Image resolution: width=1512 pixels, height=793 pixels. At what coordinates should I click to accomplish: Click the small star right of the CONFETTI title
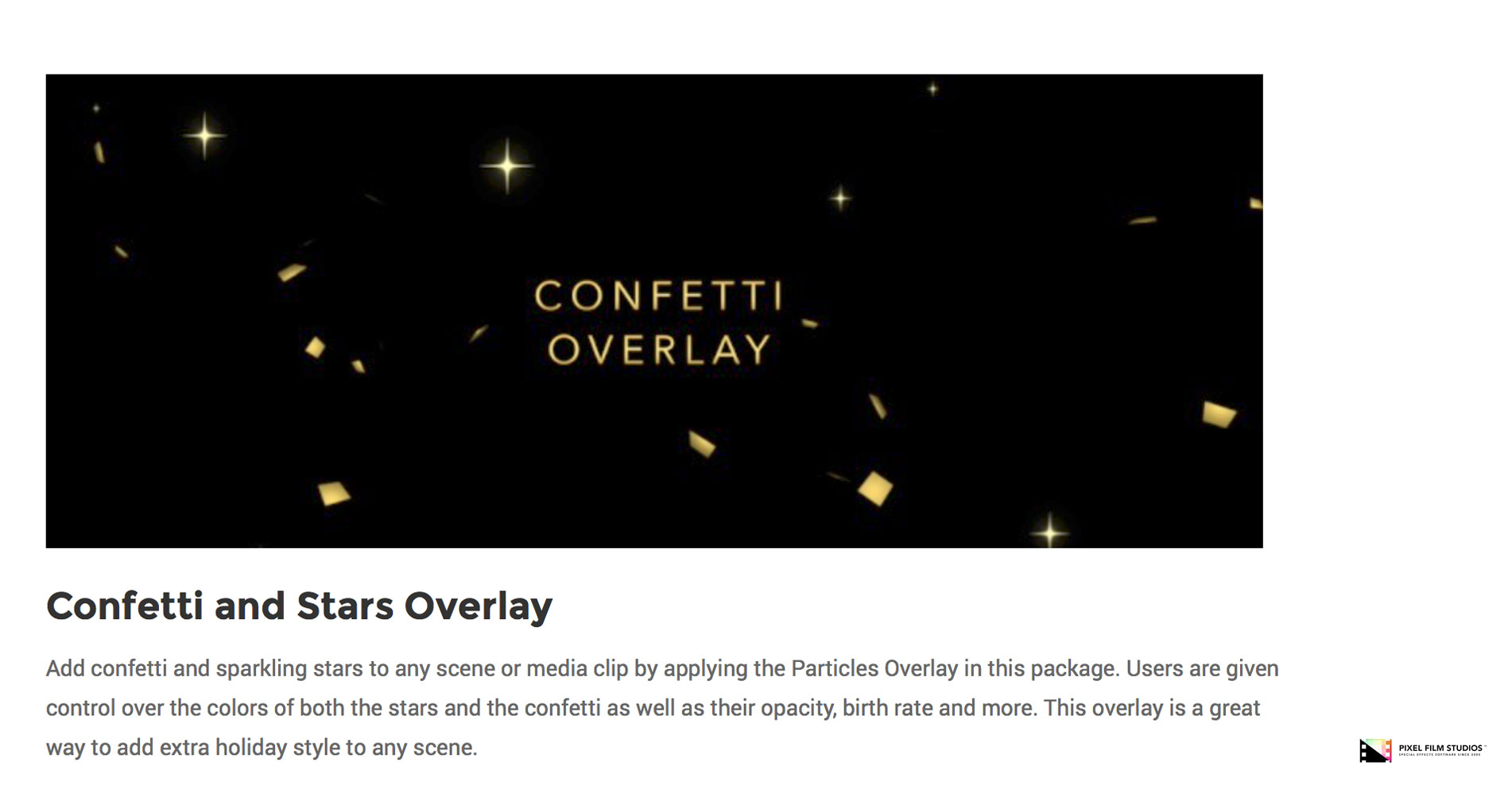coord(840,198)
